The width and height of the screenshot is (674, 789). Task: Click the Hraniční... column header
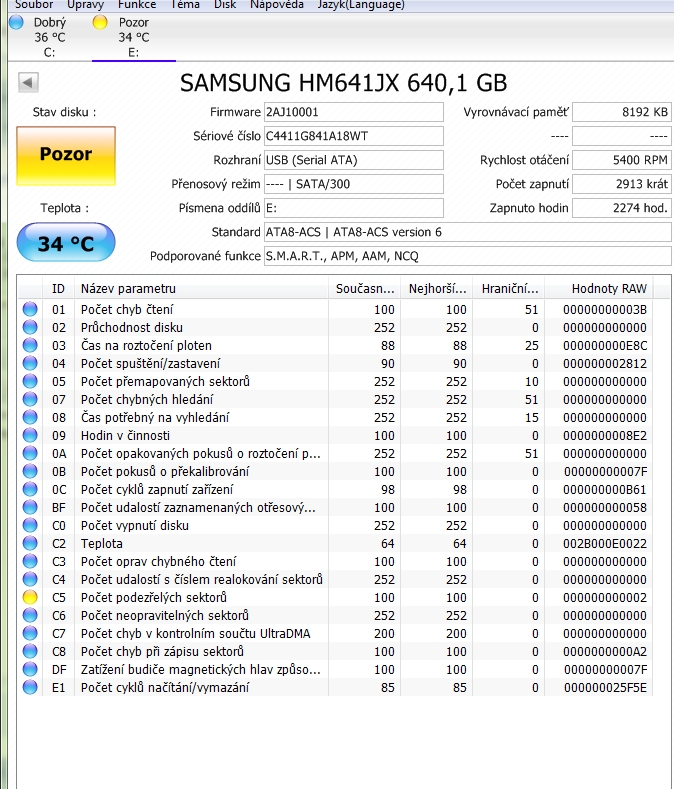click(x=508, y=289)
